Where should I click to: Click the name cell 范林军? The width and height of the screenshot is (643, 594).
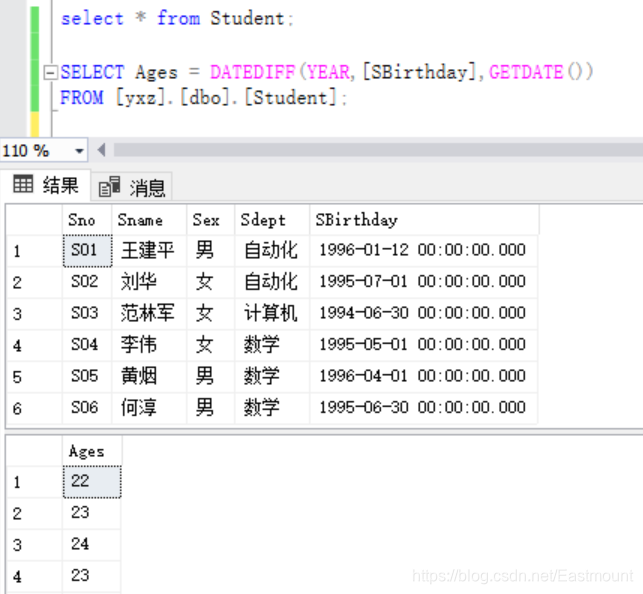click(149, 314)
